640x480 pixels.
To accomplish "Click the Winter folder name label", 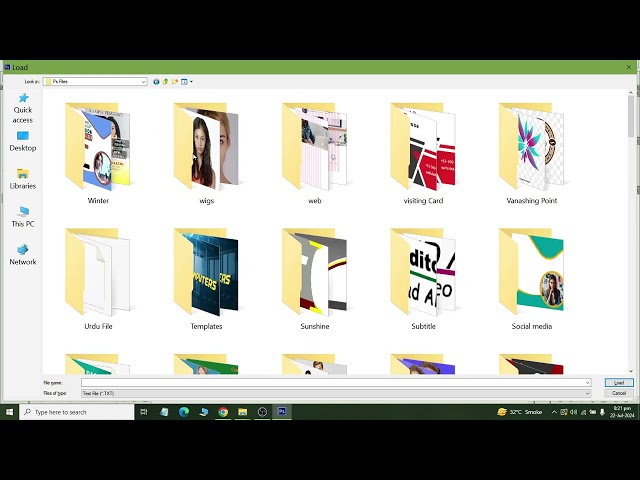I will pos(98,200).
